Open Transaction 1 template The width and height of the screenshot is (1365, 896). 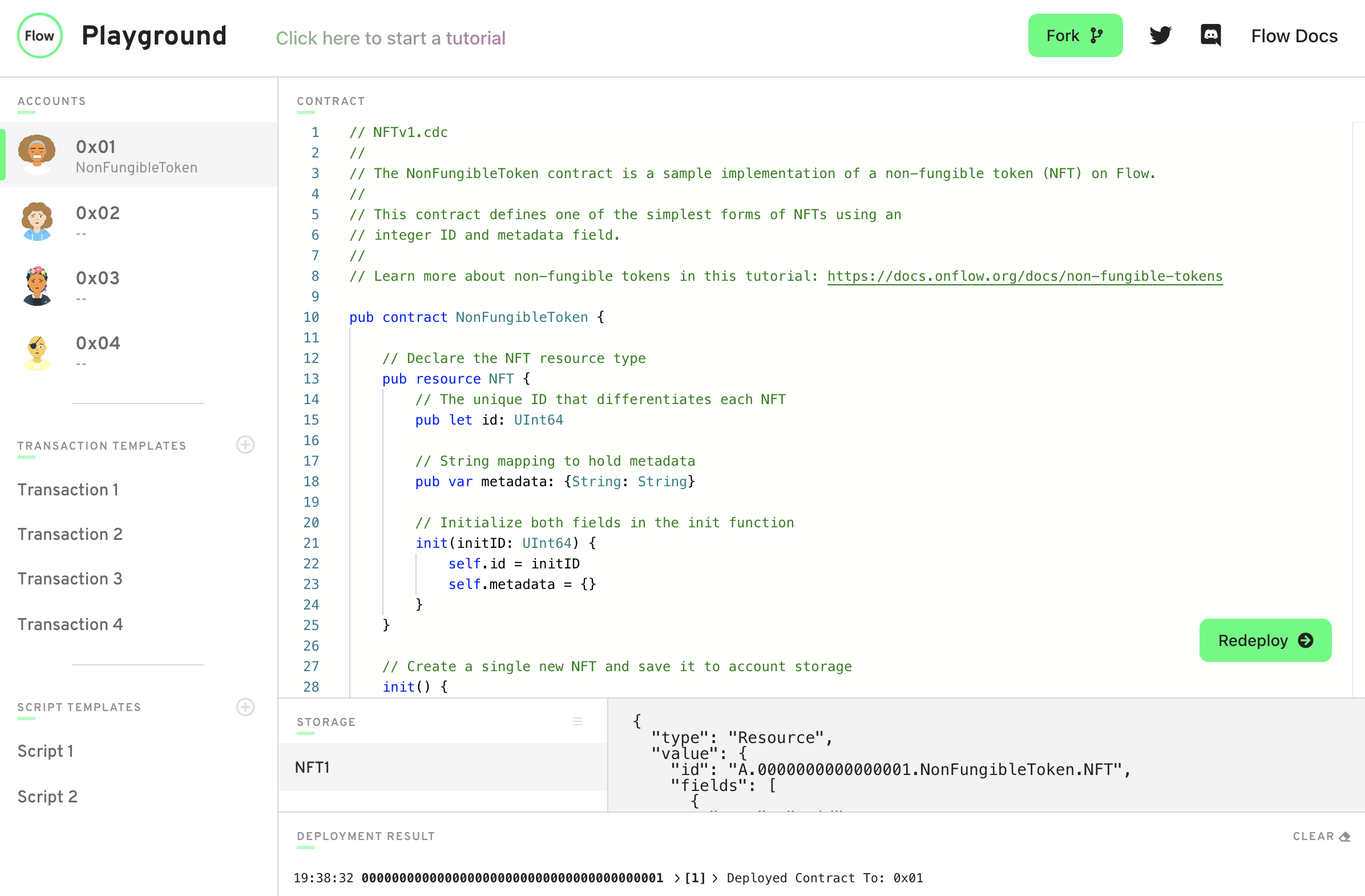click(68, 489)
